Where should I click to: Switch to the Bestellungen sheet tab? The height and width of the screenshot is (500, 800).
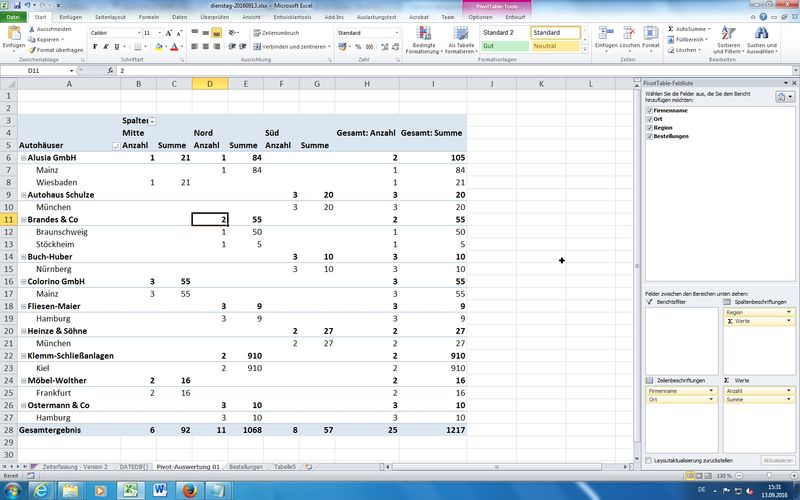pyautogui.click(x=246, y=467)
